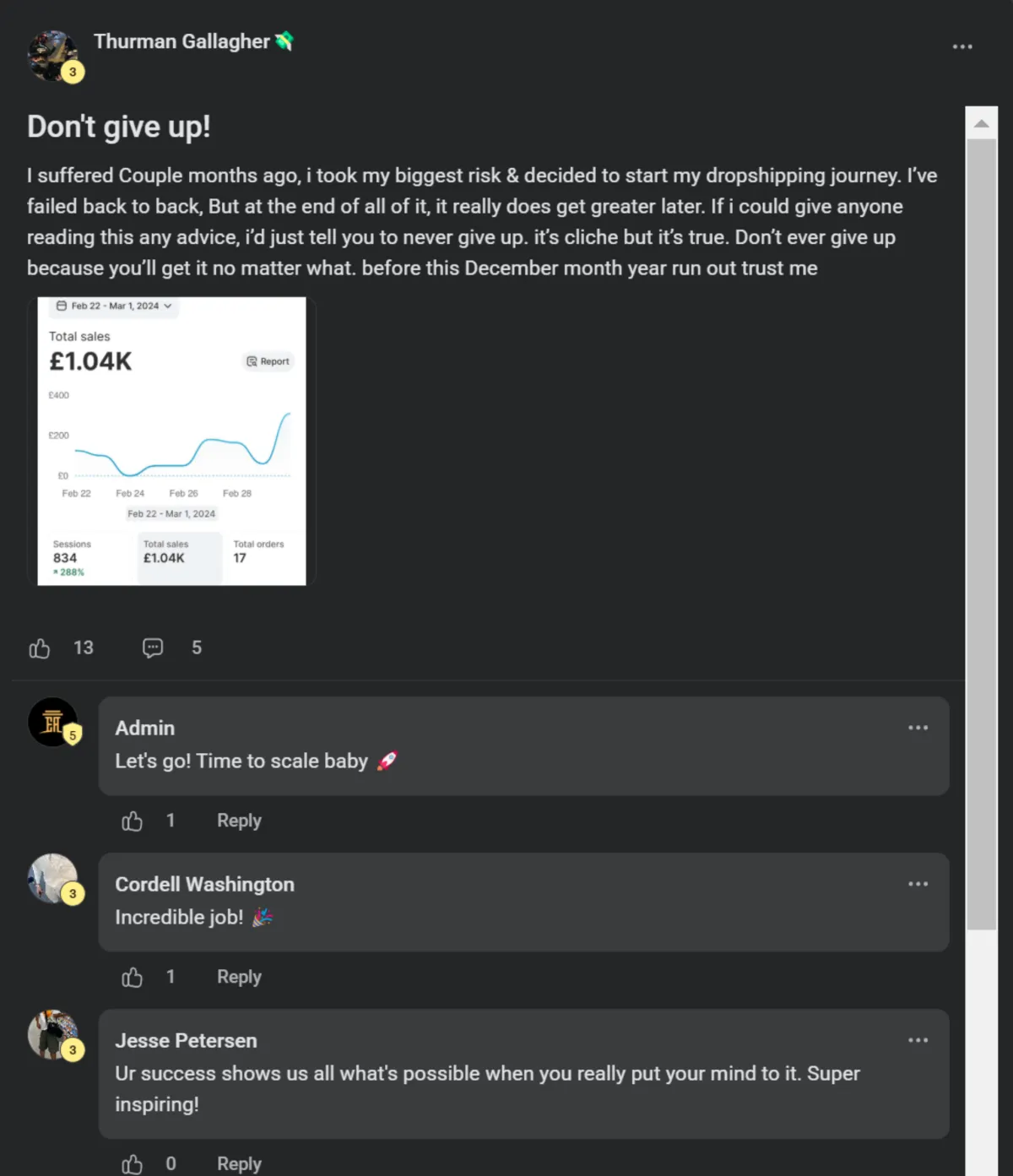Image resolution: width=1013 pixels, height=1176 pixels.
Task: Click the vertical scrollbar thumb
Action: point(981,534)
